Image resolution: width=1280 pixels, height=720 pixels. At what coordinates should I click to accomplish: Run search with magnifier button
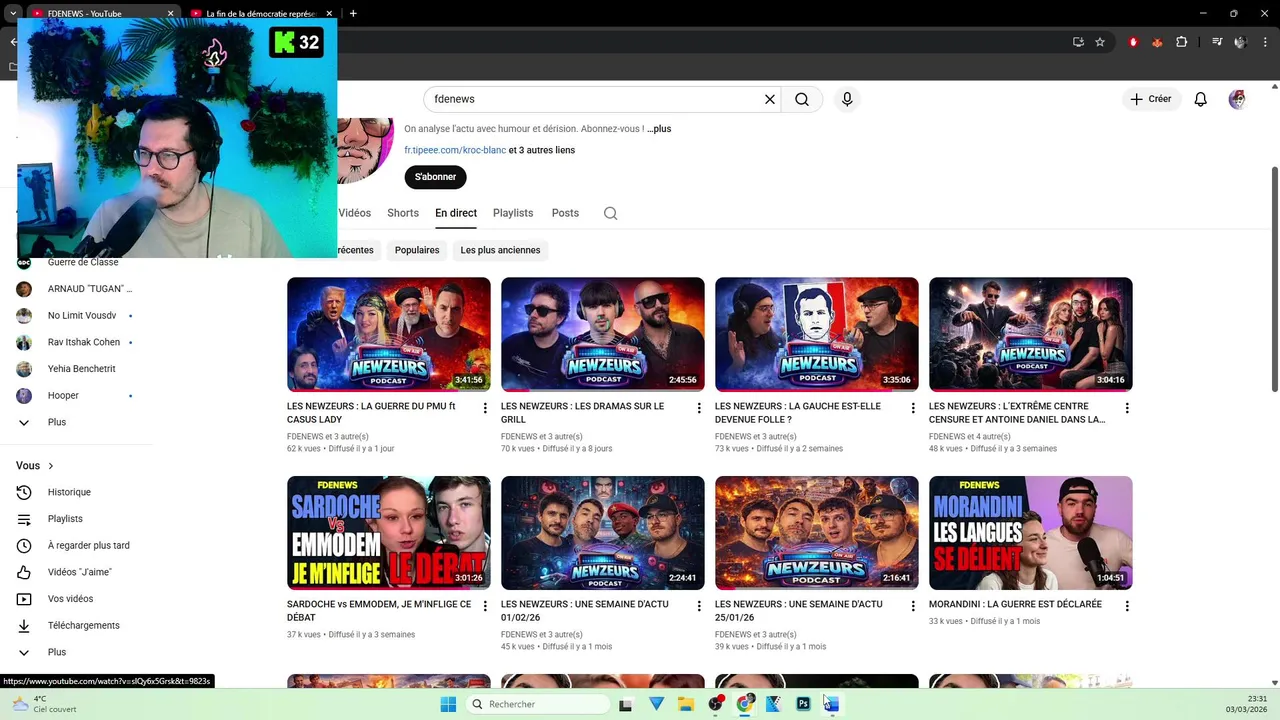(x=802, y=99)
